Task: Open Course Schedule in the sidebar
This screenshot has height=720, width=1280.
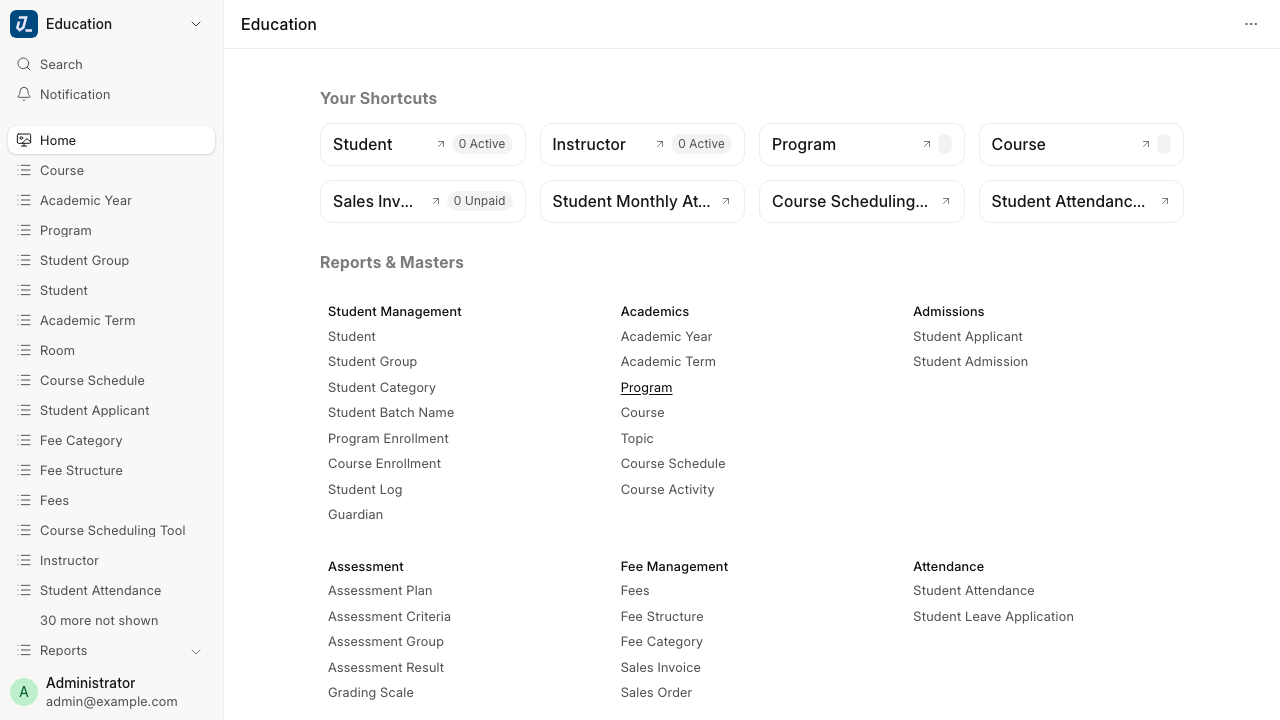Action: click(x=111, y=380)
